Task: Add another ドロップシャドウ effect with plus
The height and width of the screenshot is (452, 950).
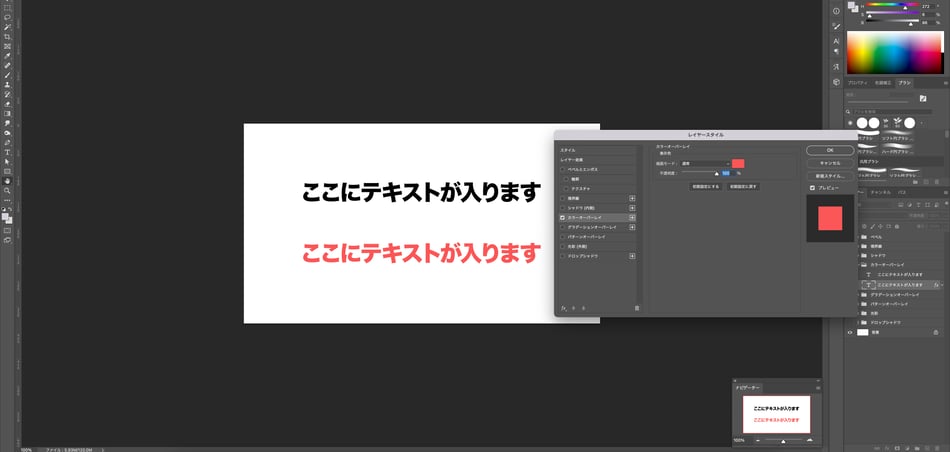Action: click(x=633, y=256)
